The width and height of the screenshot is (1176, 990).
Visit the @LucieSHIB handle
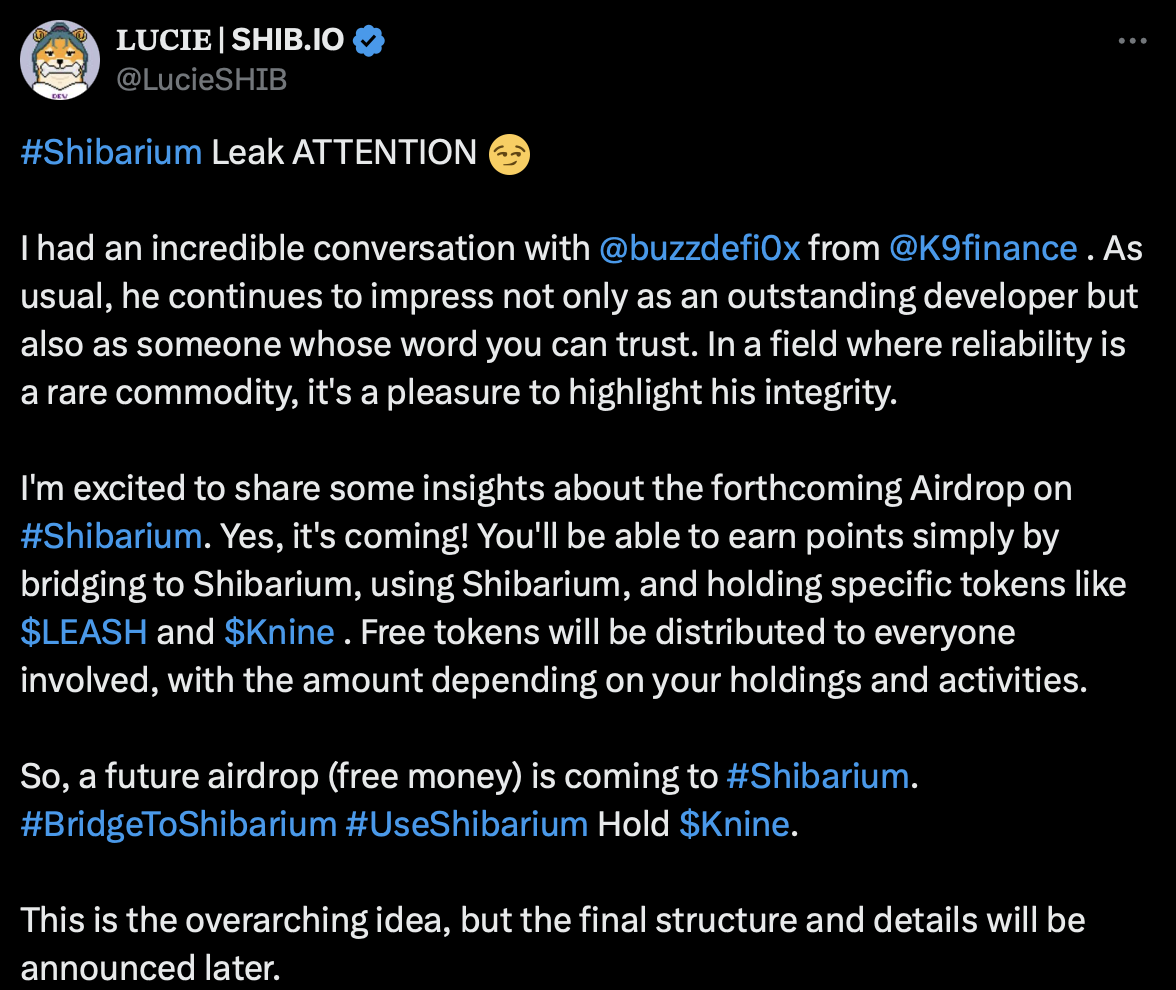(x=201, y=79)
